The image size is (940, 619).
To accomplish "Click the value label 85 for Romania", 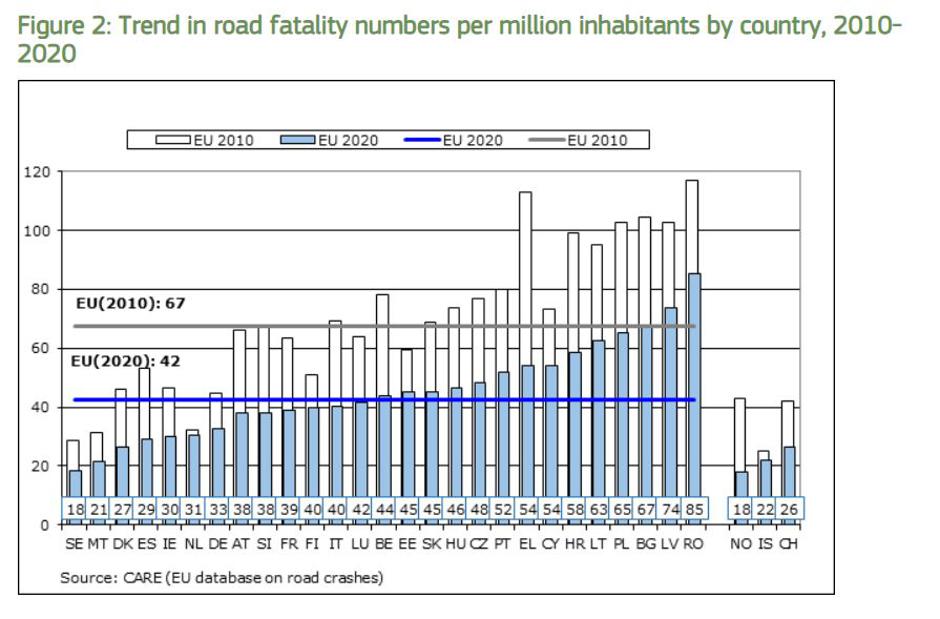I will (x=693, y=510).
